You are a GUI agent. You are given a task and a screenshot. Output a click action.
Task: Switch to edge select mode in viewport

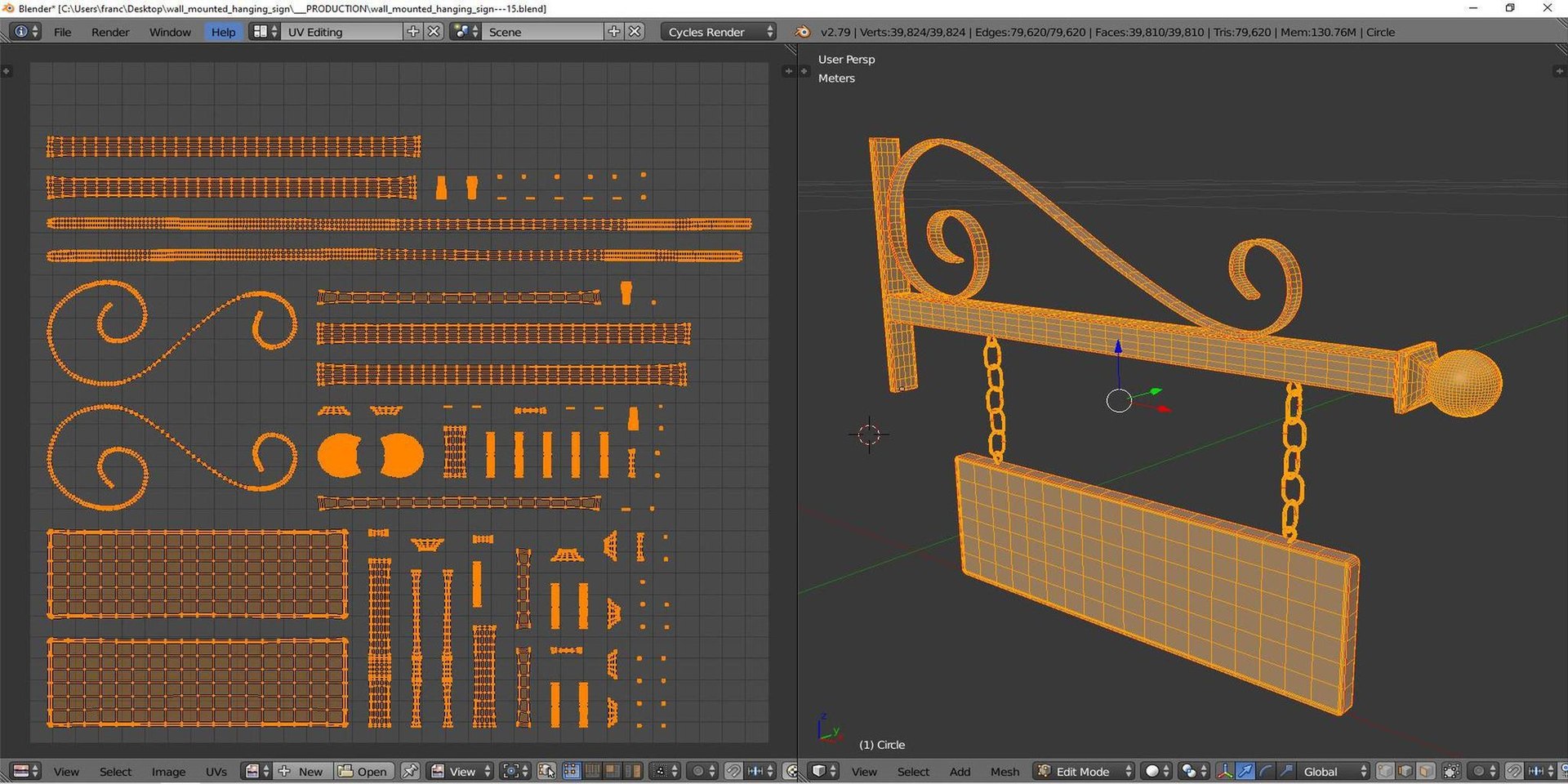[x=1405, y=771]
